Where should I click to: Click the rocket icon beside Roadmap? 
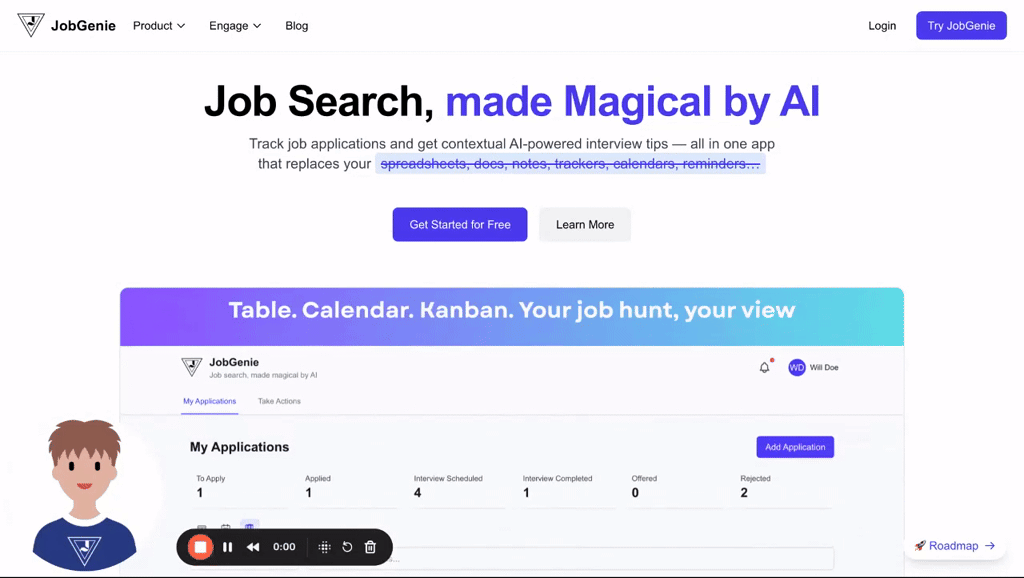point(920,545)
